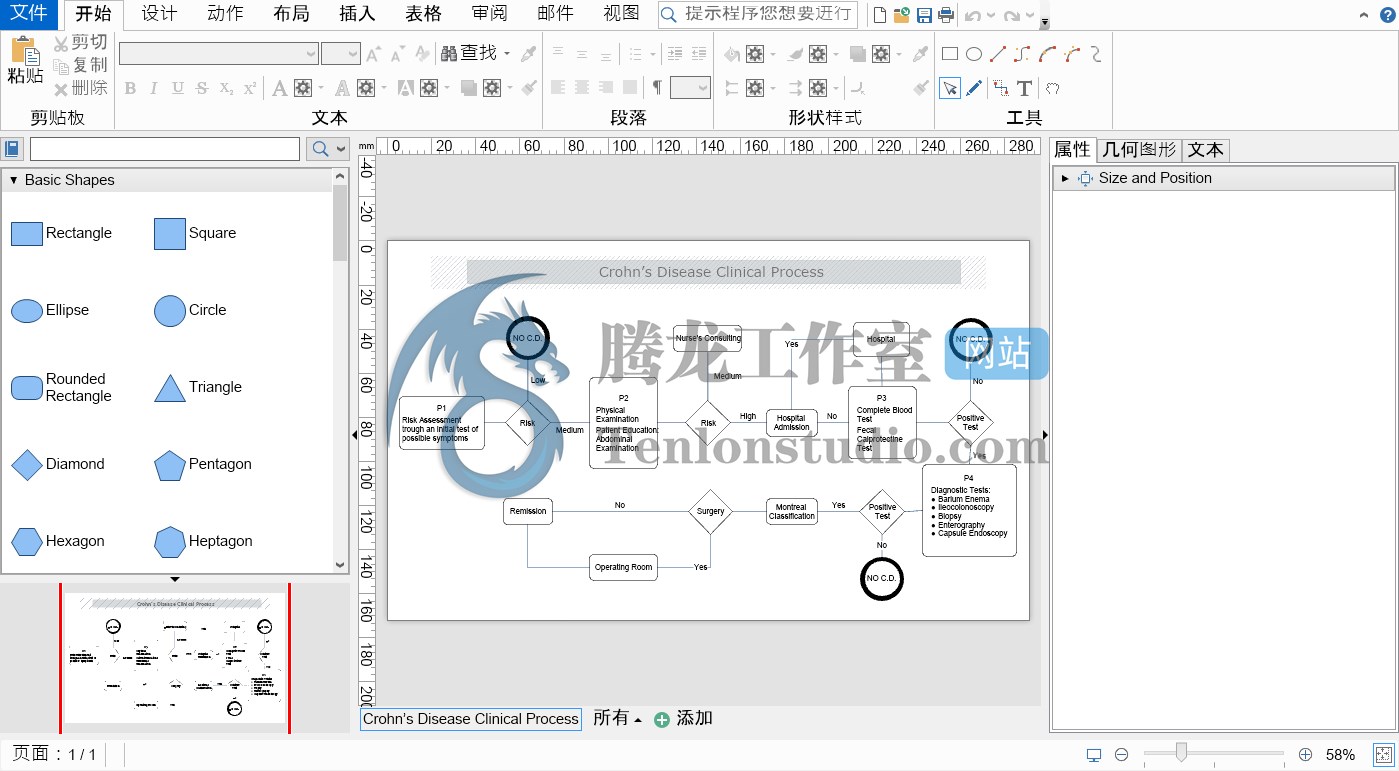Click 添加 to add a page
The width and height of the screenshot is (1399, 771).
pos(683,719)
